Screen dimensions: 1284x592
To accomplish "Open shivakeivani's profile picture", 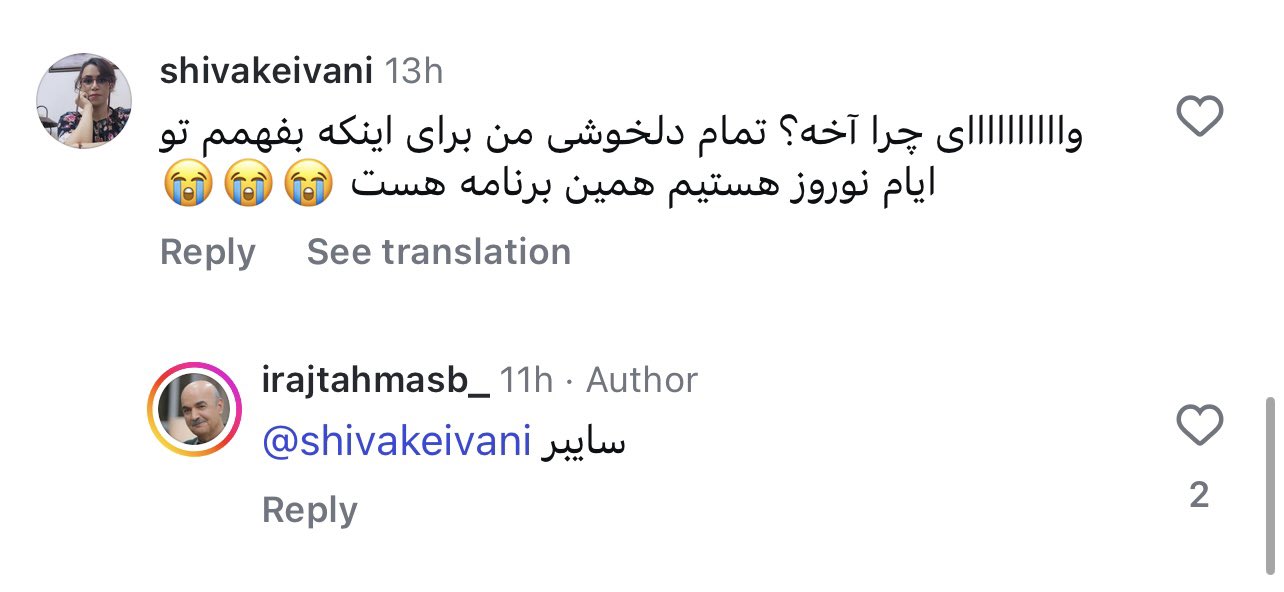I will (84, 100).
